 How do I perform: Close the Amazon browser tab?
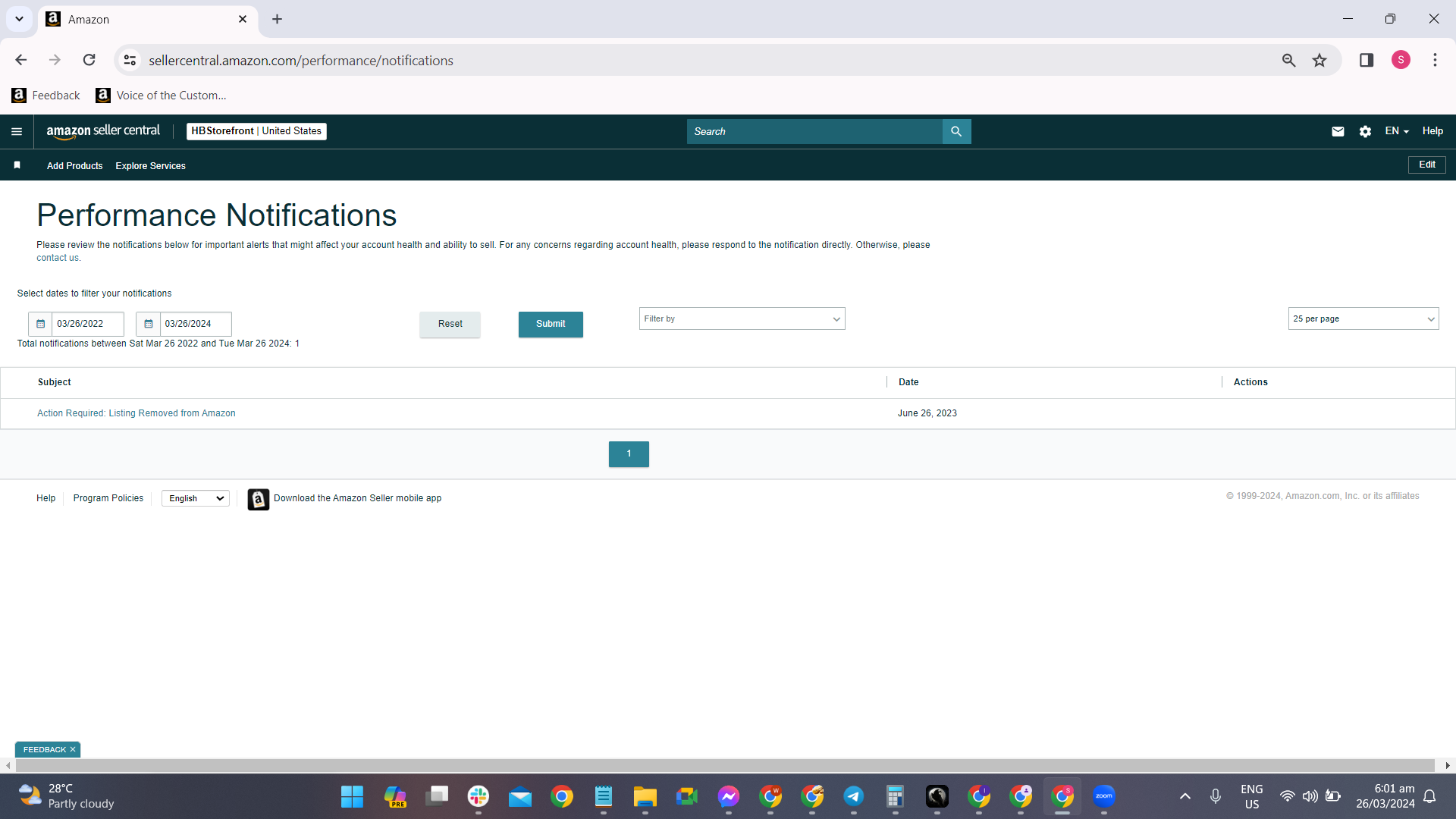[x=243, y=19]
